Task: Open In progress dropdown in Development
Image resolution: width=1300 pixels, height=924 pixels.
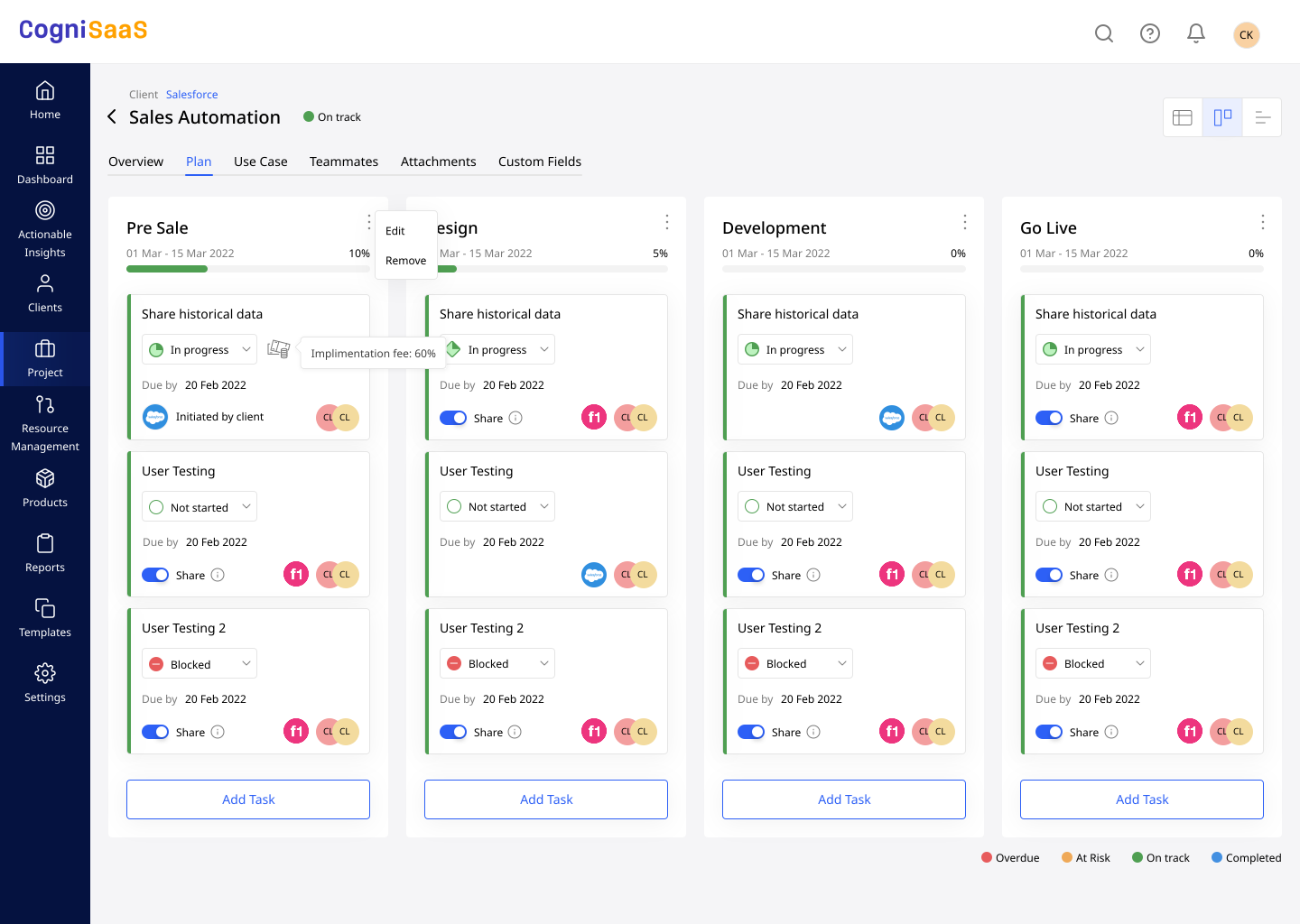Action: [x=795, y=349]
